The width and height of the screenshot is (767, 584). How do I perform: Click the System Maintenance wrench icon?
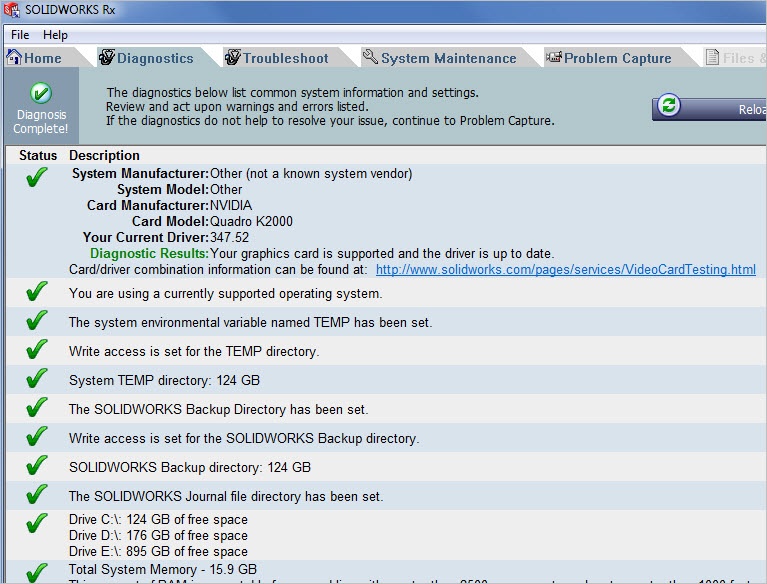[370, 57]
